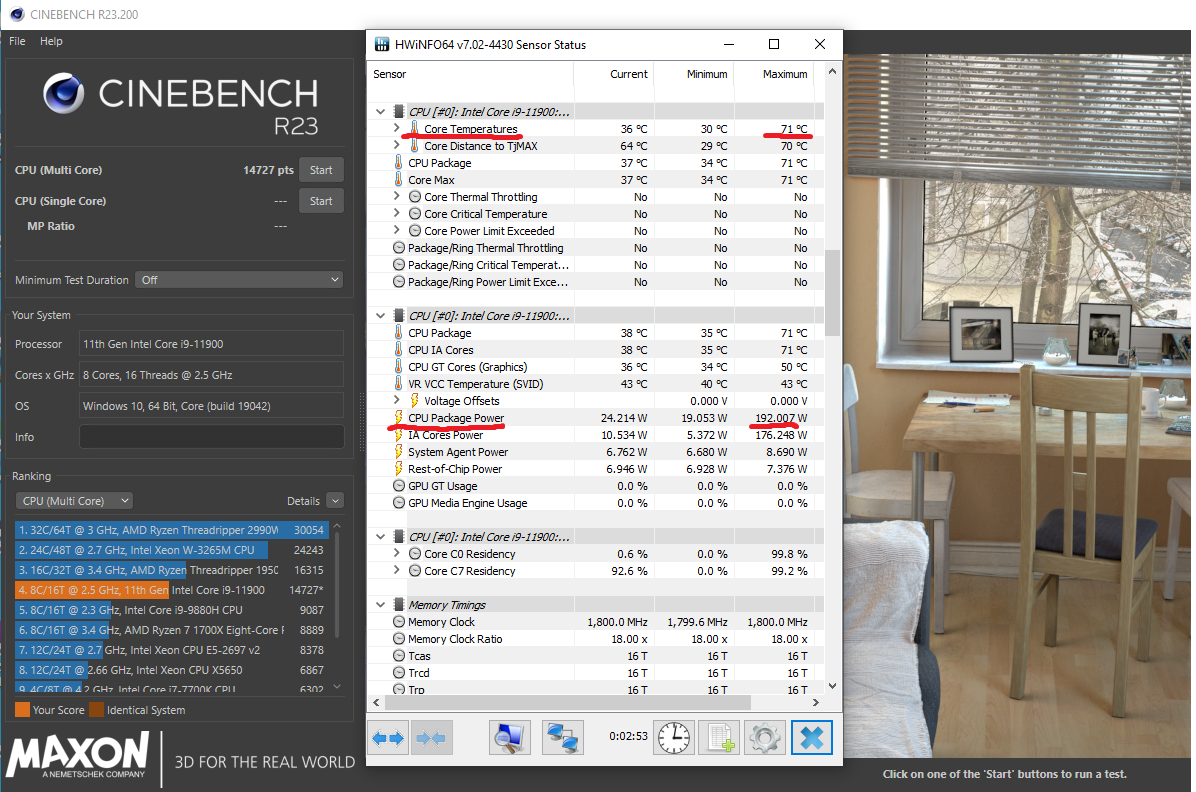Click the Current column header
1196x792 pixels.
coord(629,74)
